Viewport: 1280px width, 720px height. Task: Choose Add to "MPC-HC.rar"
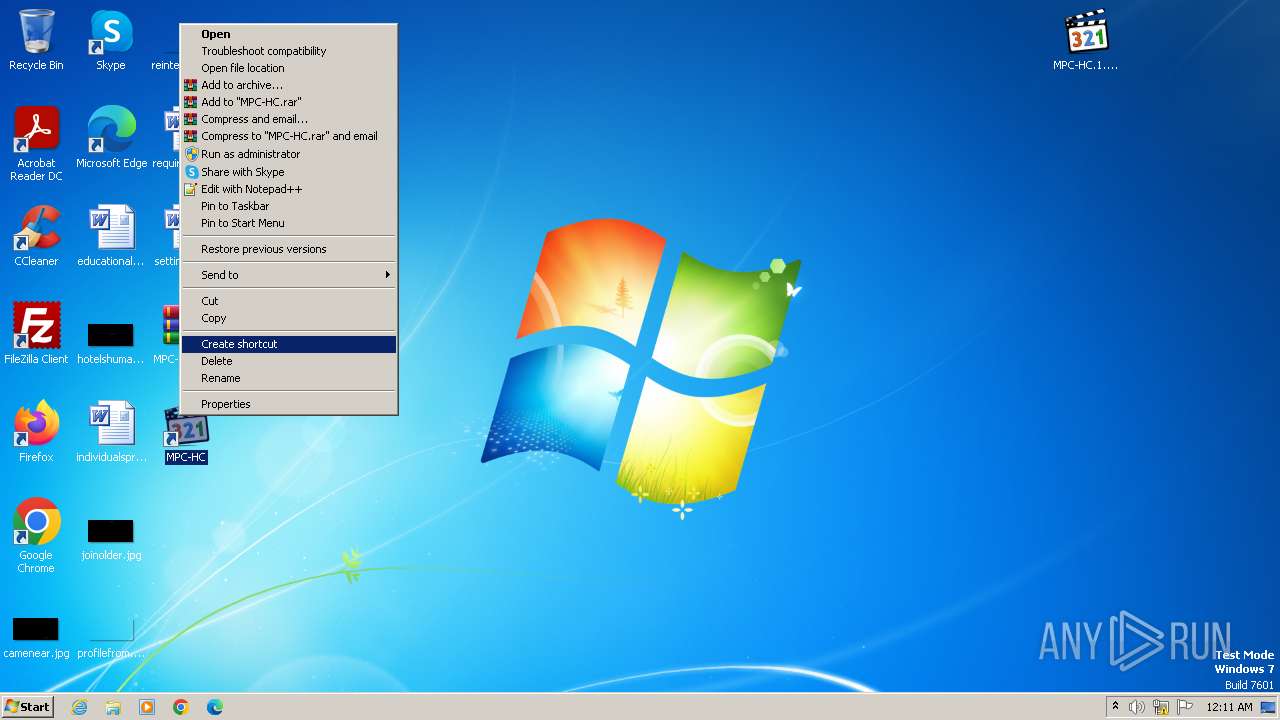[x=289, y=102]
